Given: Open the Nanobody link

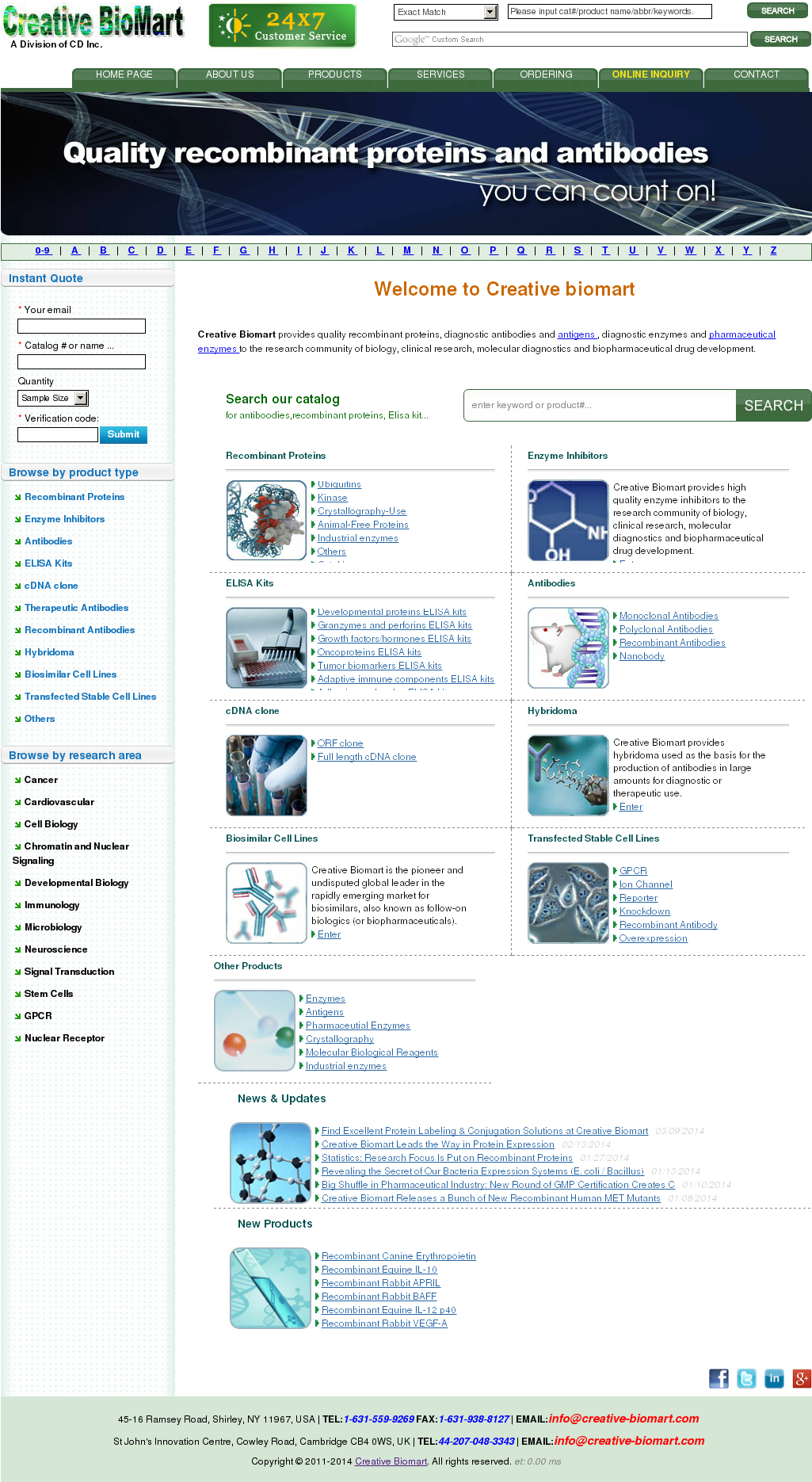Looking at the screenshot, I should (642, 656).
